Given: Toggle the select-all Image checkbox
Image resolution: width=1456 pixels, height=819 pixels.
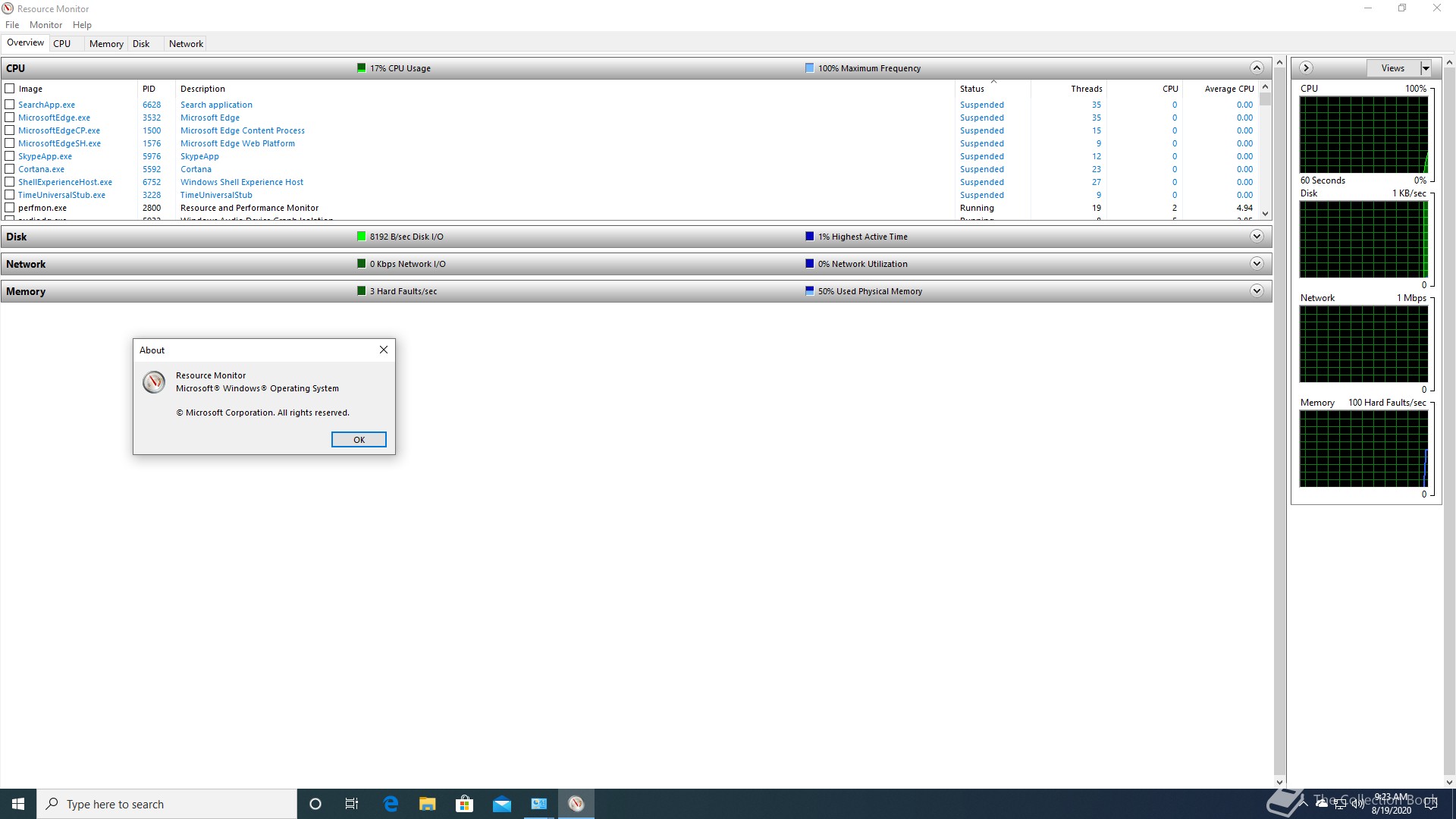Looking at the screenshot, I should 10,89.
